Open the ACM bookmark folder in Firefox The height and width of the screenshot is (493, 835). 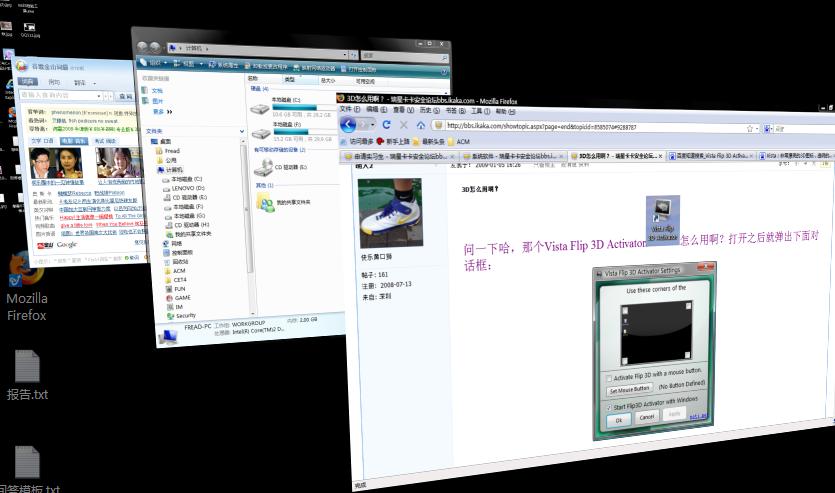[x=459, y=142]
